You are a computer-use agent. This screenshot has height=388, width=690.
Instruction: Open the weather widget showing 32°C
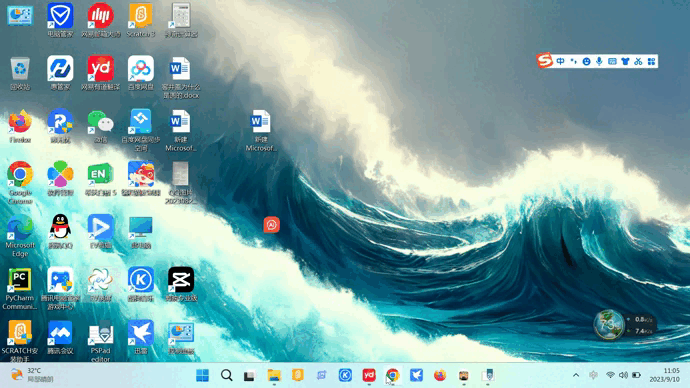tap(32, 375)
